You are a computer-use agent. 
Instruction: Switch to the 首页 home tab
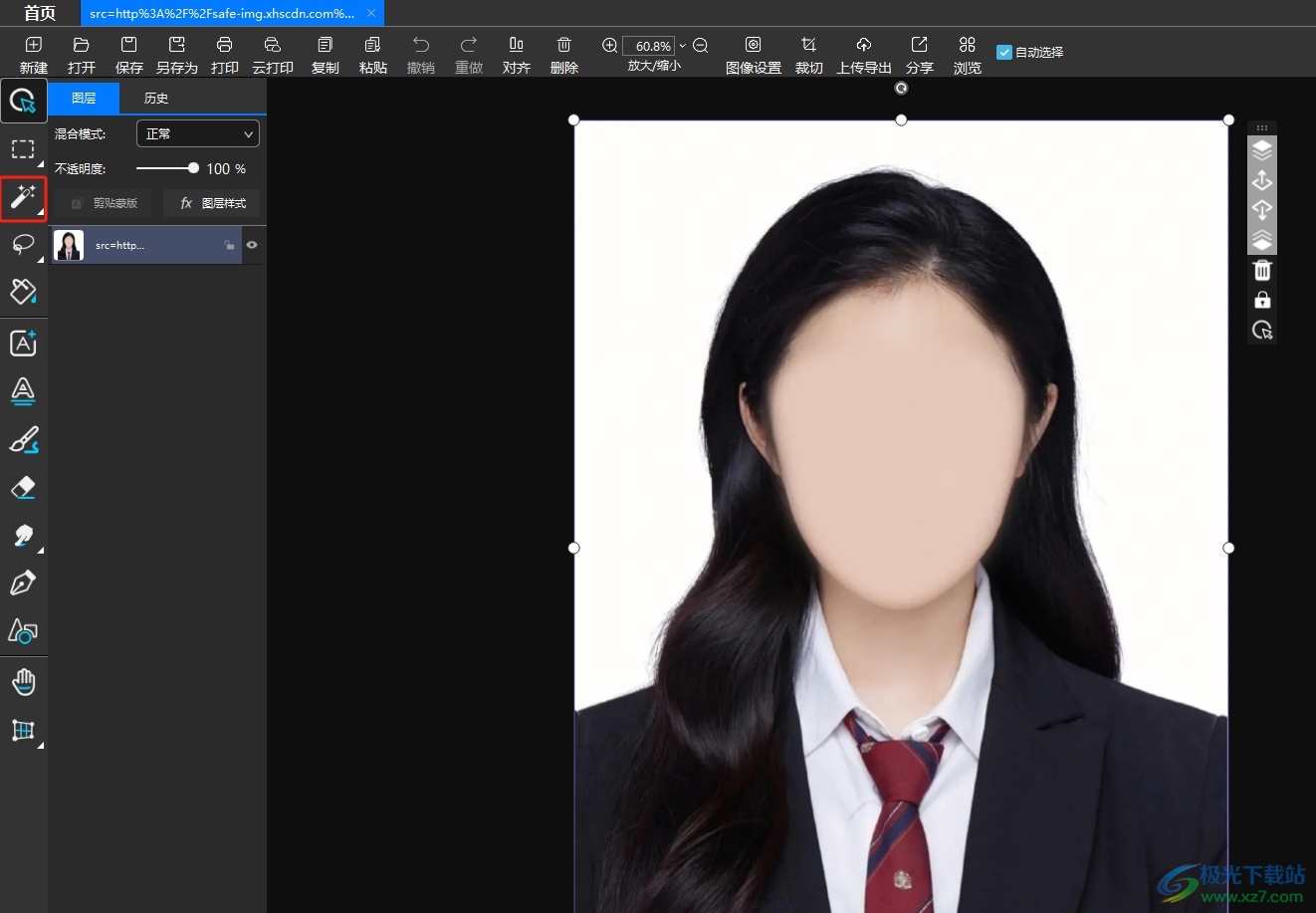40,13
